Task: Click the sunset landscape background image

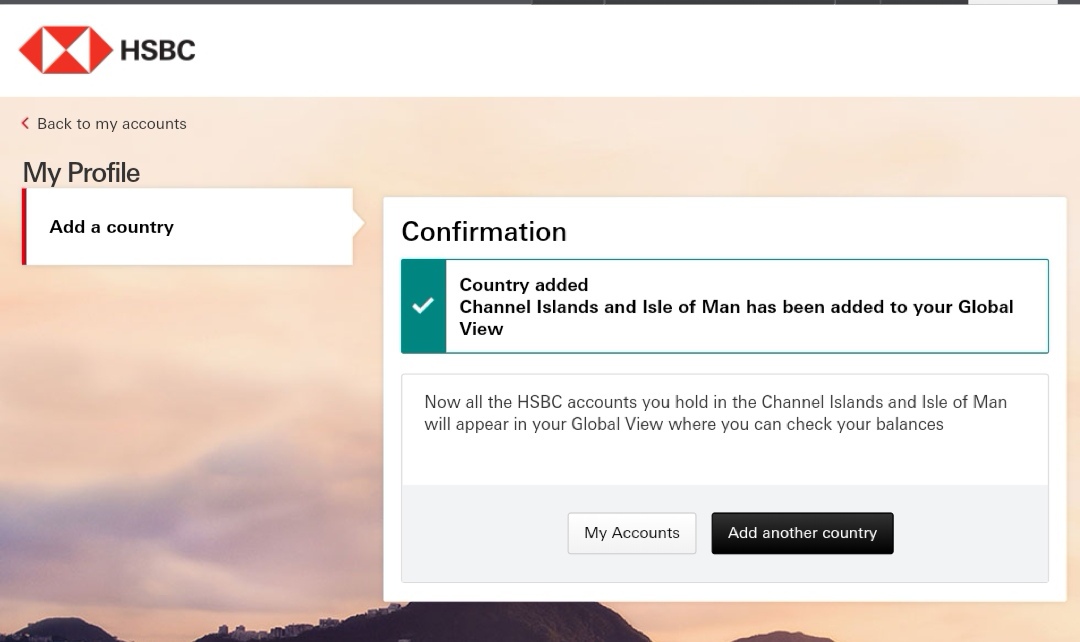Action: (180, 450)
